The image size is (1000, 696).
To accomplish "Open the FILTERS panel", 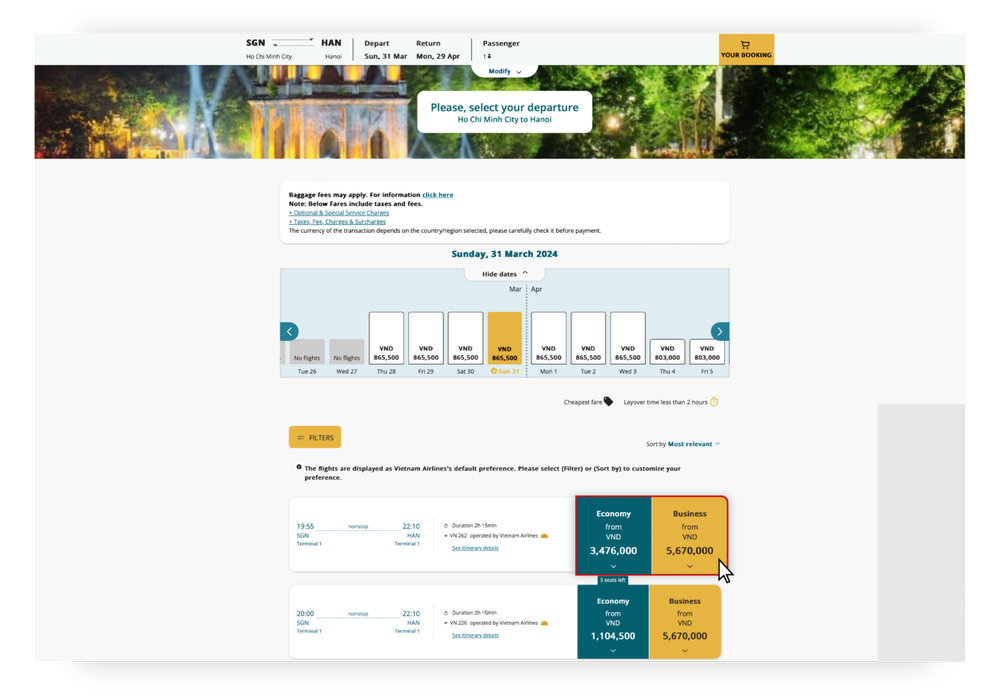I will pos(315,437).
